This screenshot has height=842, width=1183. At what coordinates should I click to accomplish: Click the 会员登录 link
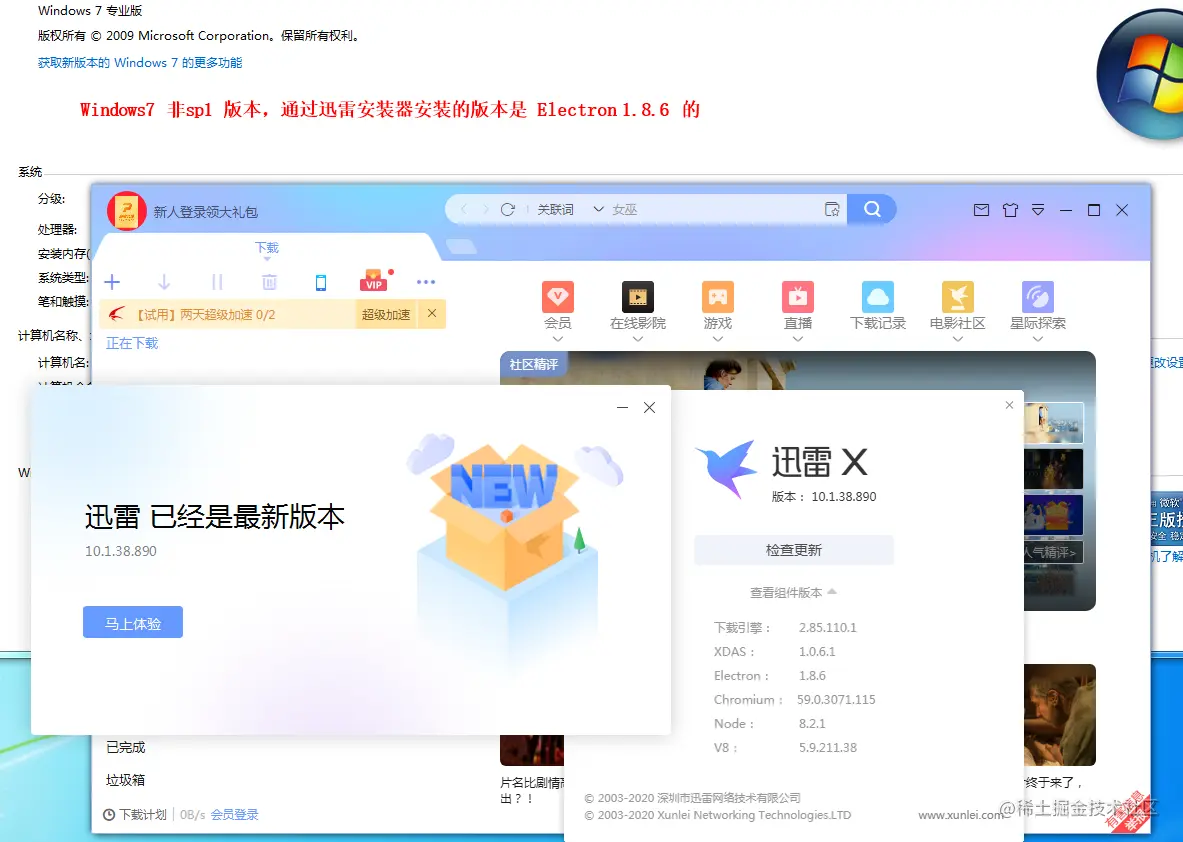point(234,815)
